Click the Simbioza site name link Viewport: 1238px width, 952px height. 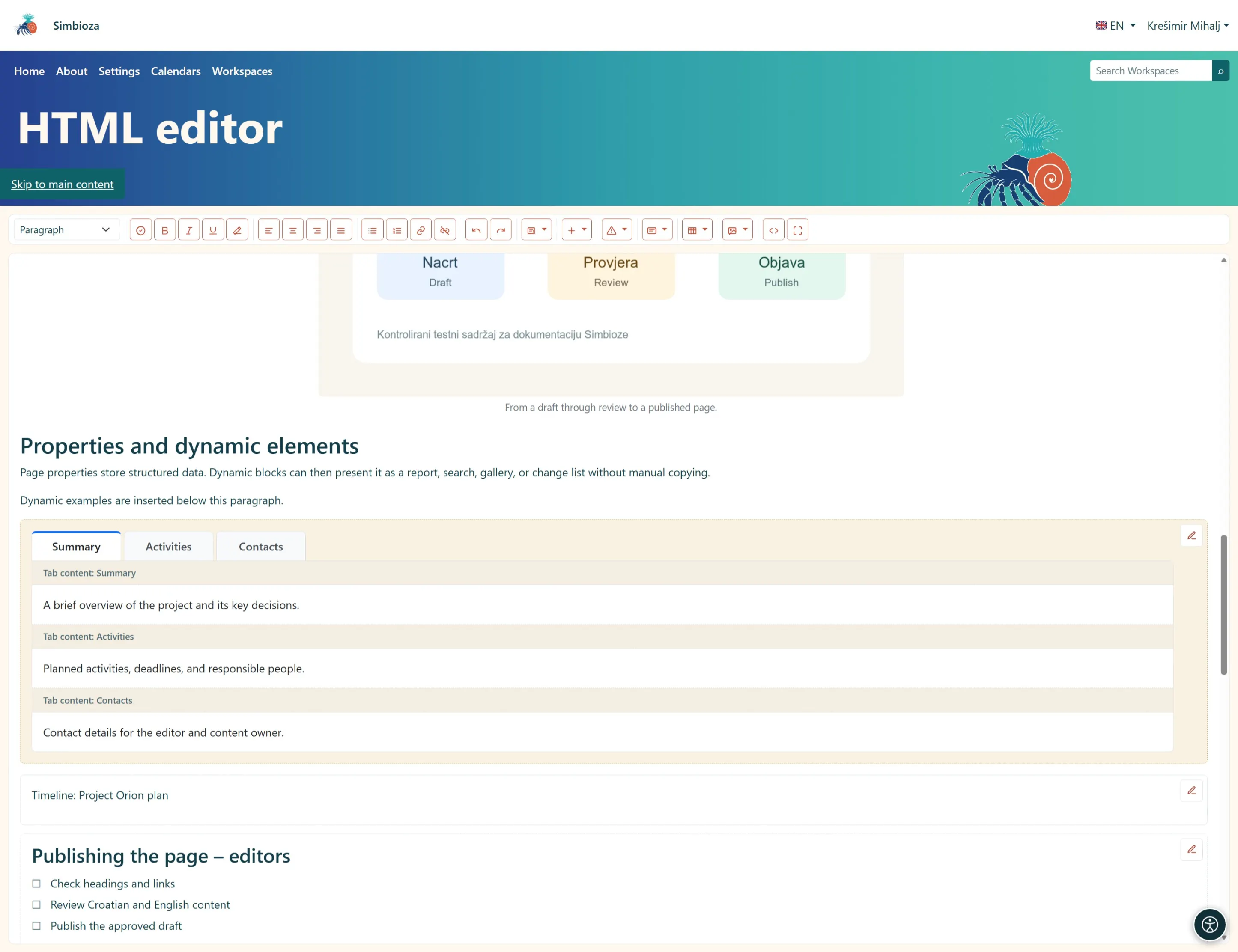76,26
